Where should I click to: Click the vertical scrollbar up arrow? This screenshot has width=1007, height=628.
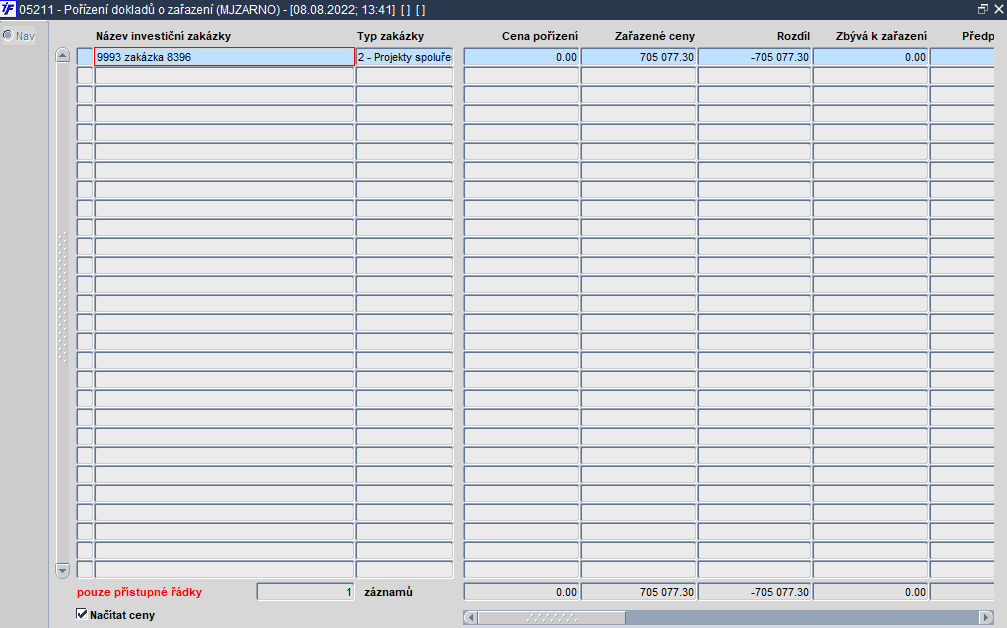click(x=62, y=55)
